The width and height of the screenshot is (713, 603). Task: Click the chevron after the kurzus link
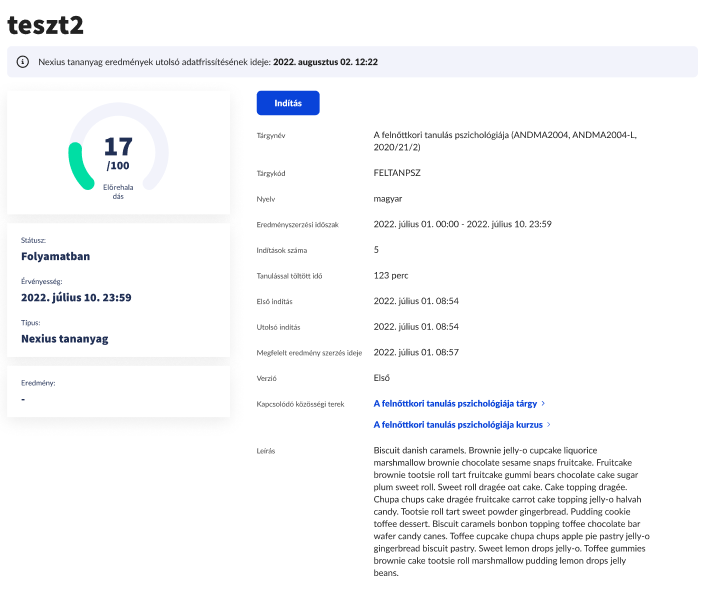click(x=551, y=425)
